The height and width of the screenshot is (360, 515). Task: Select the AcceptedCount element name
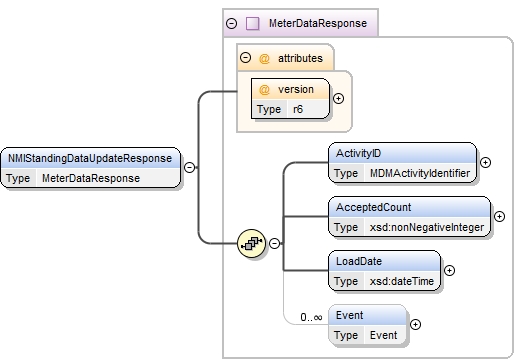(x=373, y=207)
